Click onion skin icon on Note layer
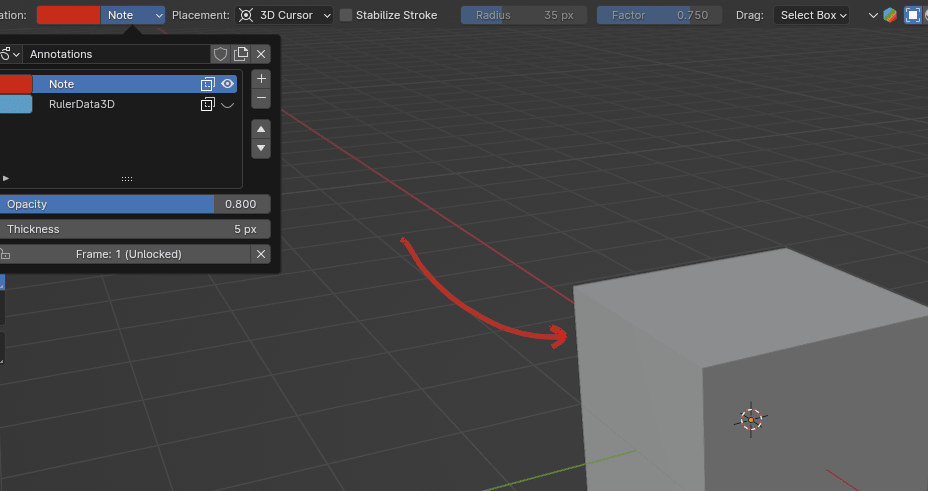Viewport: 928px width, 491px height. point(208,84)
